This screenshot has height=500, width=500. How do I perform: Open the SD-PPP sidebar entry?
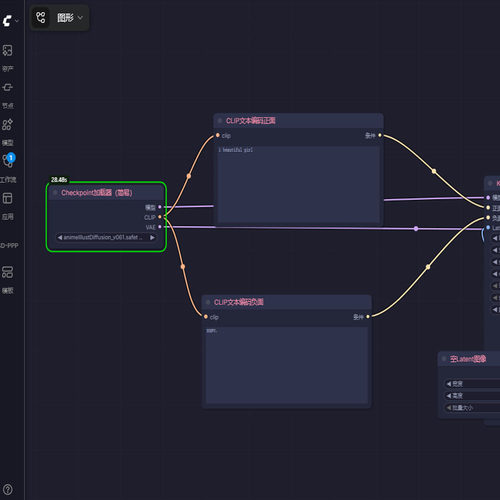click(x=9, y=246)
